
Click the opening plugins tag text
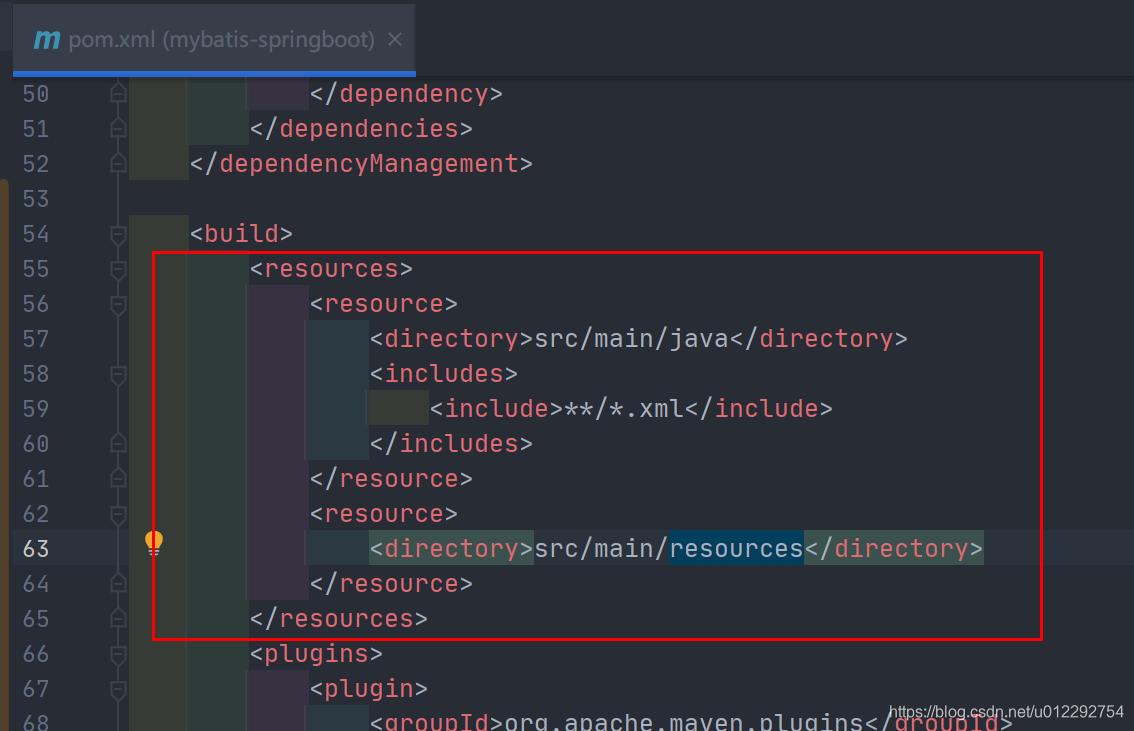coord(316,654)
